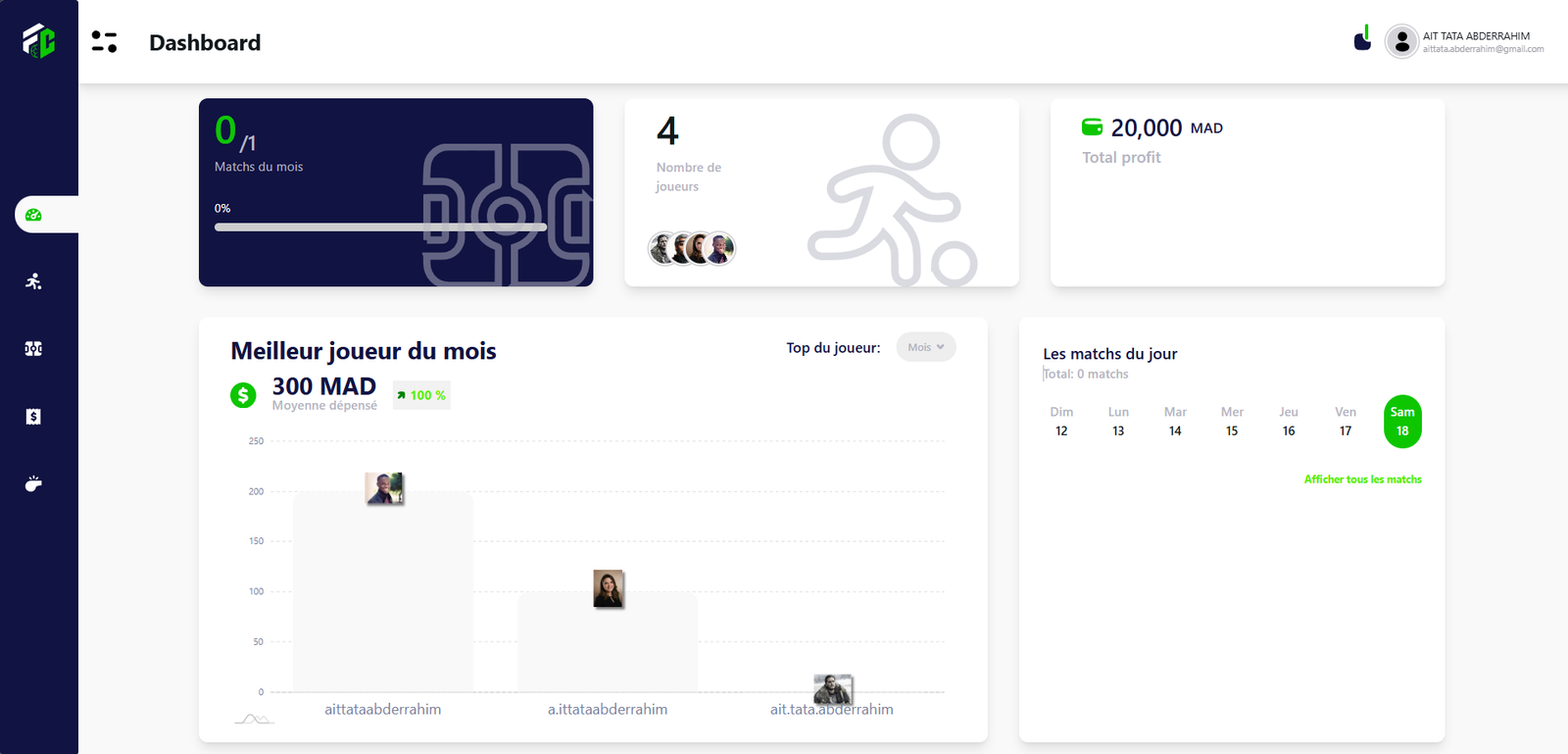
Task: Click the tall bar for aittataabderrahim
Action: (x=383, y=591)
